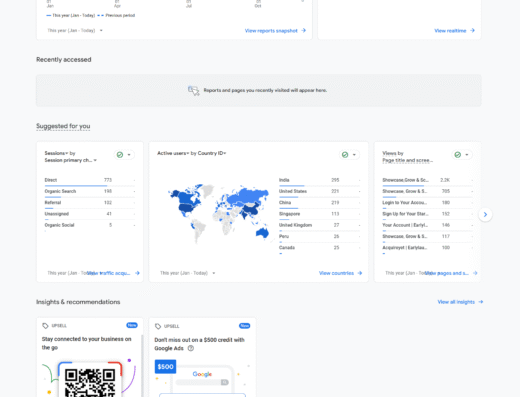
Task: Select the Peru country row
Action: (x=320, y=237)
